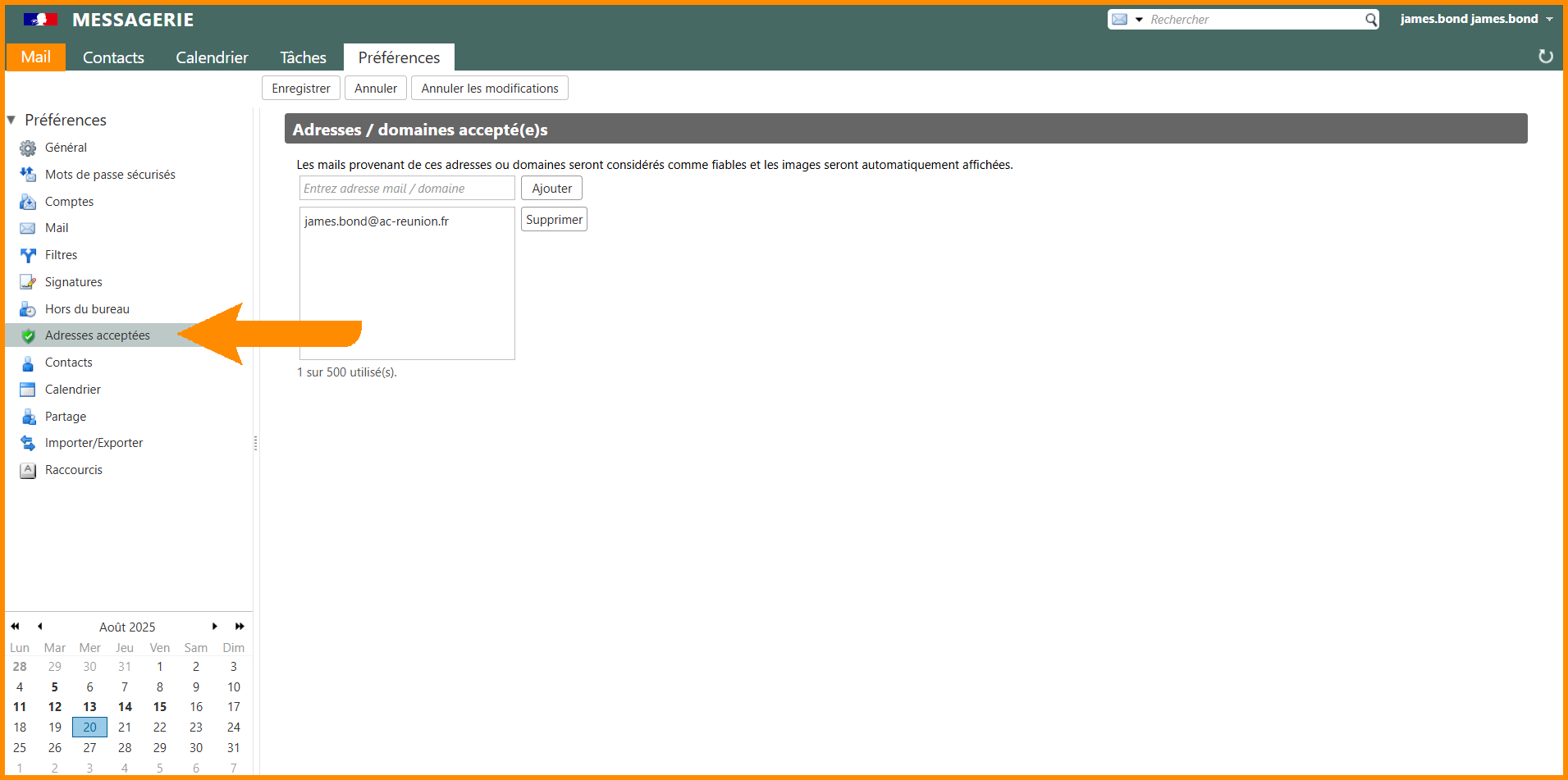Switch to the Tâches tab
The width and height of the screenshot is (1568, 780).
[x=303, y=57]
